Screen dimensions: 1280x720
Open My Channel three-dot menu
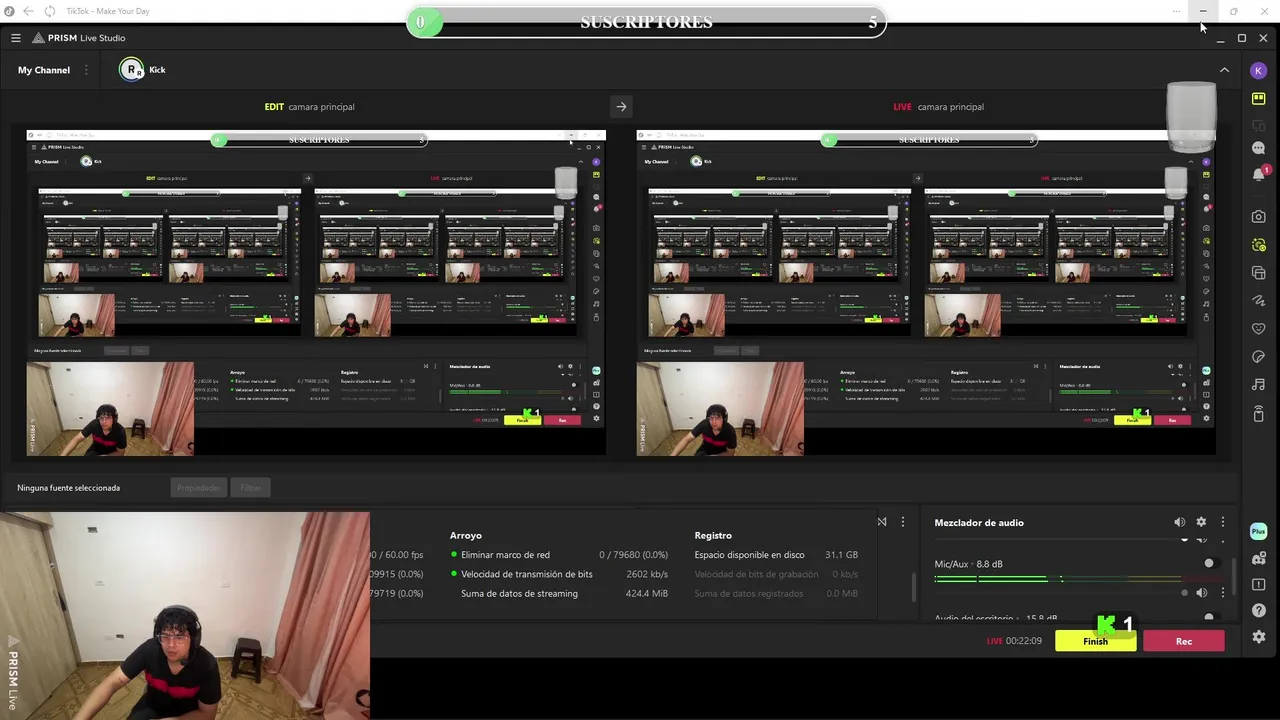[x=86, y=70]
